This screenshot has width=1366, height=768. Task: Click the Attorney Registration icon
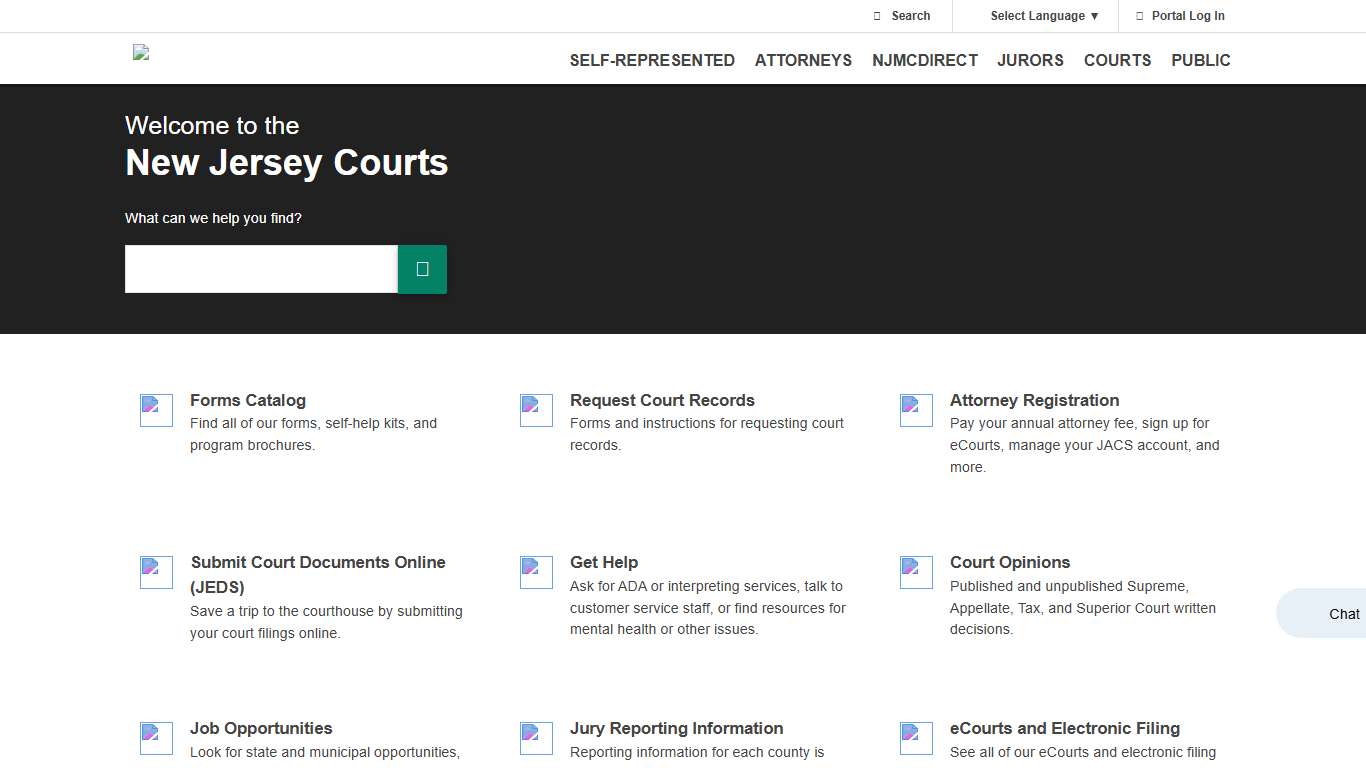(x=916, y=410)
